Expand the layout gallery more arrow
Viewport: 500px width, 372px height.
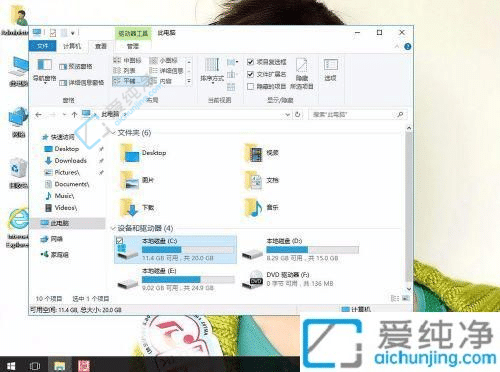(x=189, y=81)
